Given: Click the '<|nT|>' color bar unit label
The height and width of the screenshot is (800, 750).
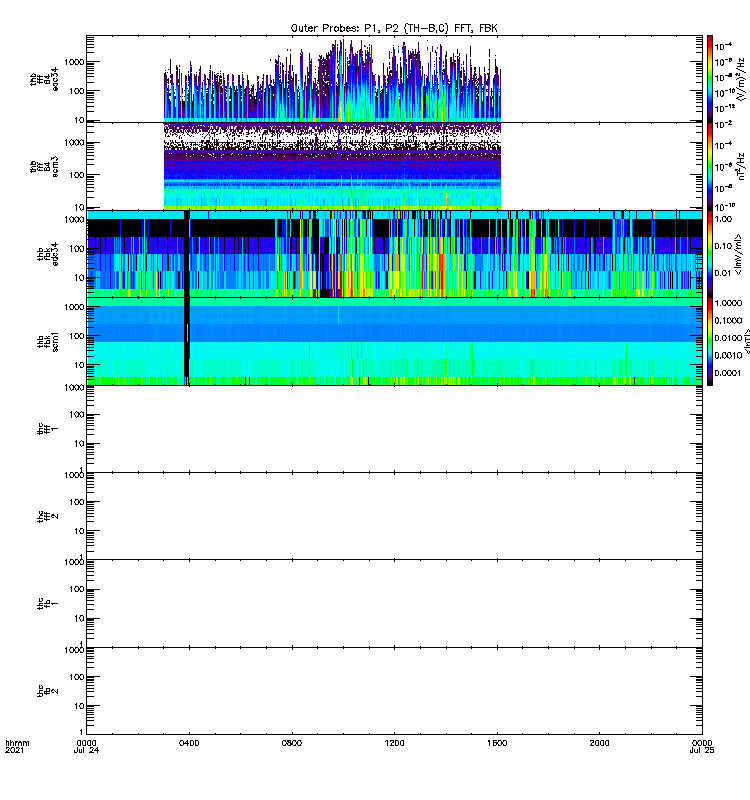Looking at the screenshot, I should 747,341.
